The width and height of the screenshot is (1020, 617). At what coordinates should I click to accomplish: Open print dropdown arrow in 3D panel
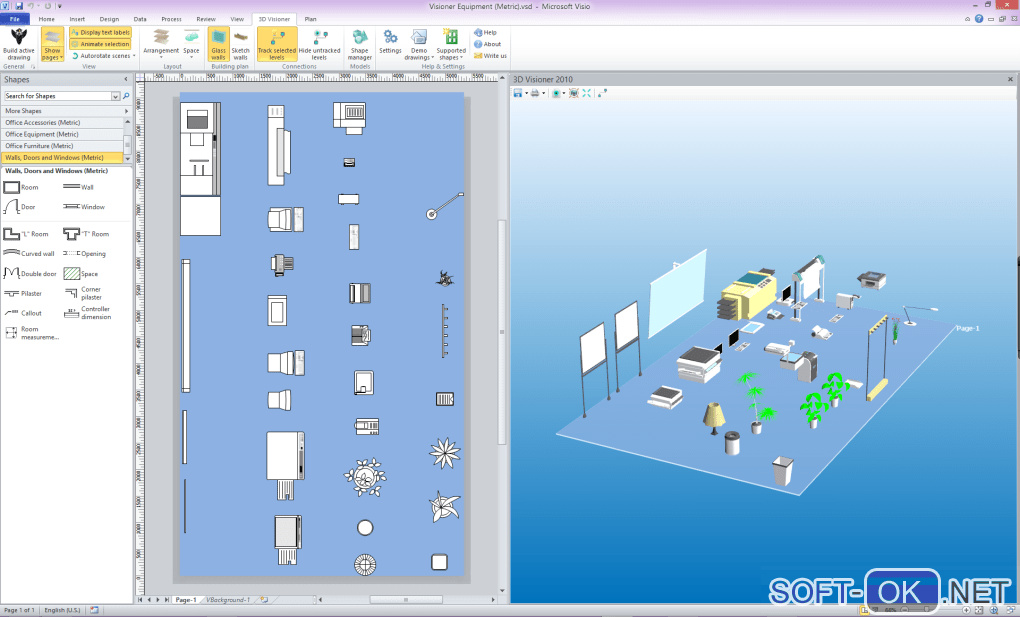click(543, 93)
